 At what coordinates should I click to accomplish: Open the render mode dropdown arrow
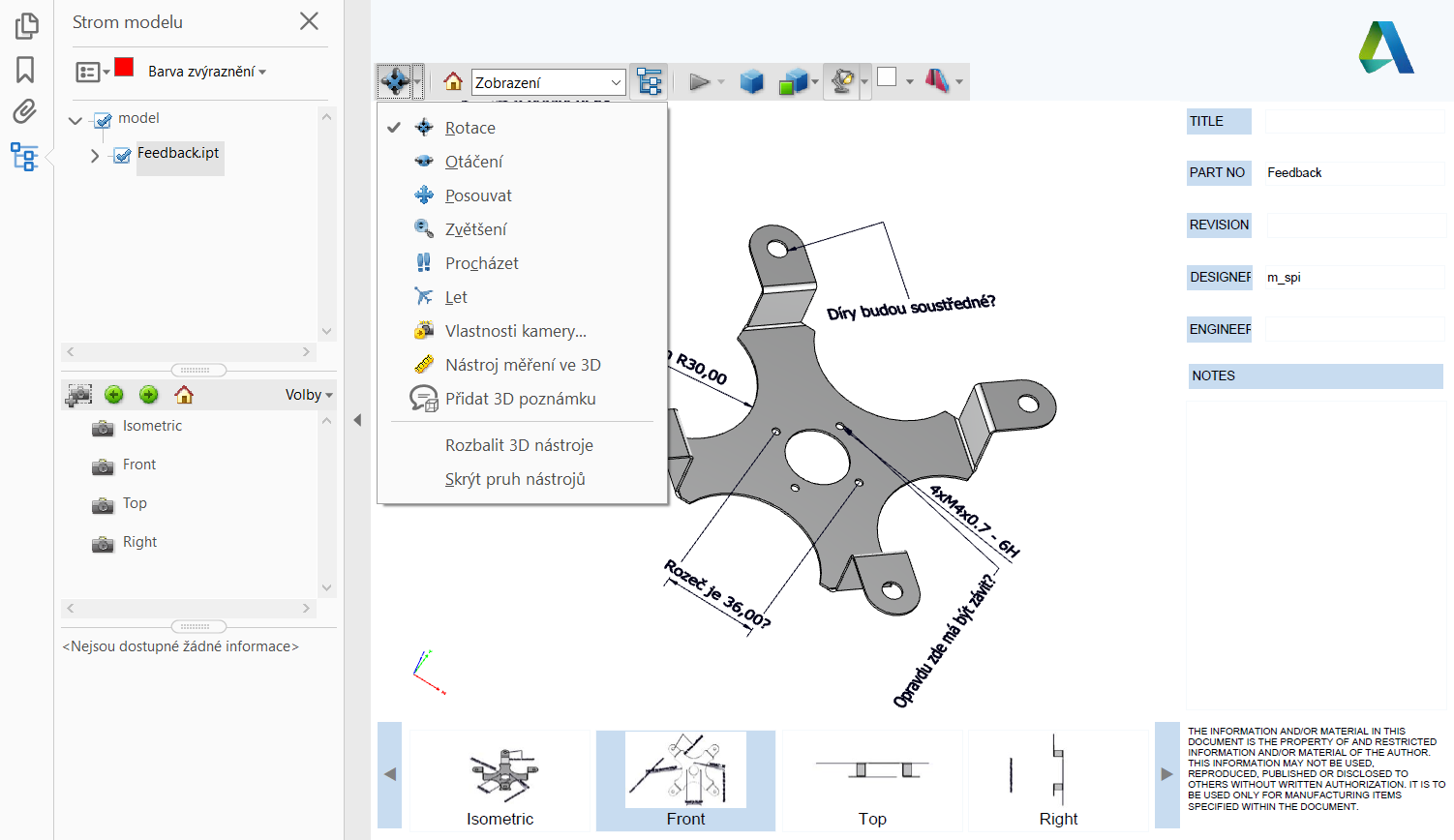pyautogui.click(x=816, y=81)
